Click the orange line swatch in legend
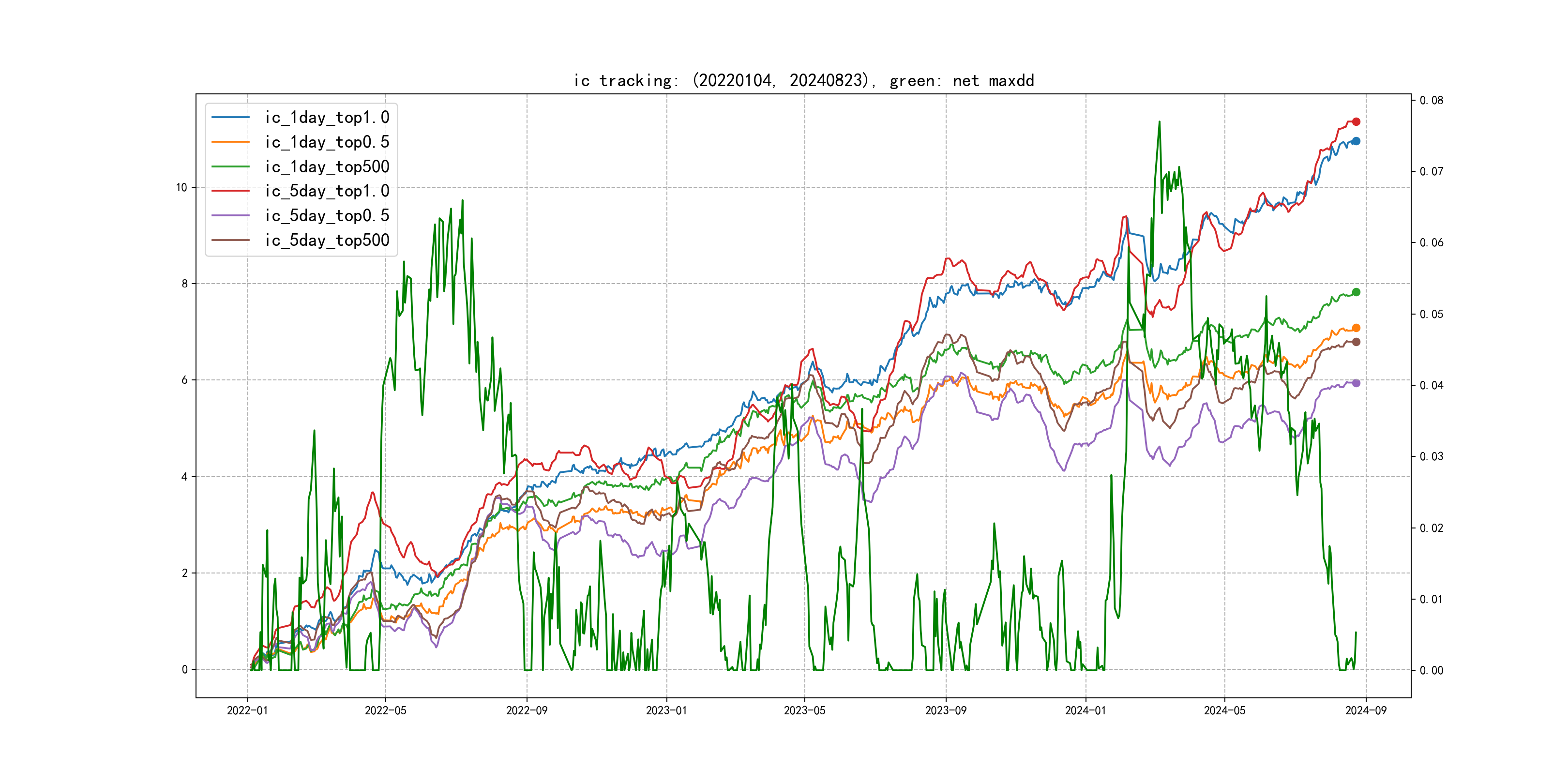1568x784 pixels. [x=230, y=142]
